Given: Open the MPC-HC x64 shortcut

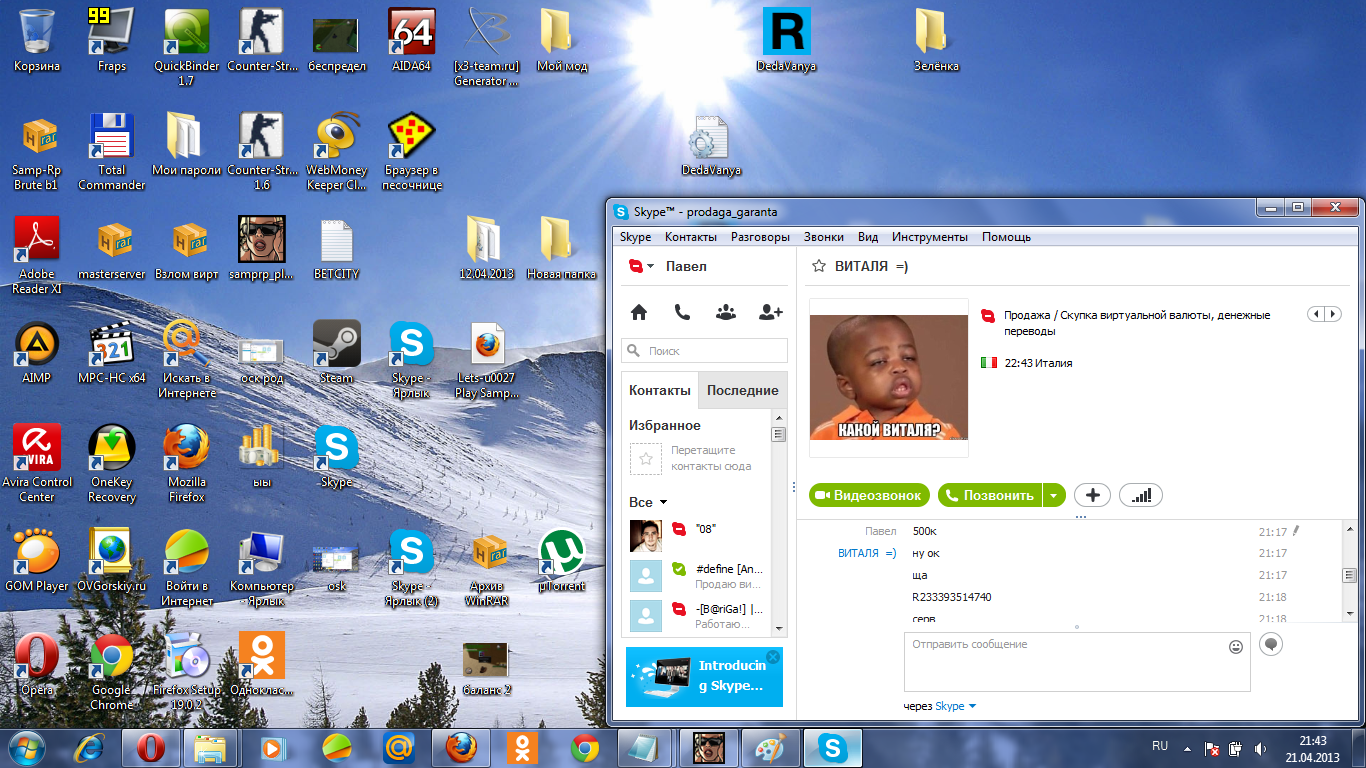Looking at the screenshot, I should (x=112, y=352).
